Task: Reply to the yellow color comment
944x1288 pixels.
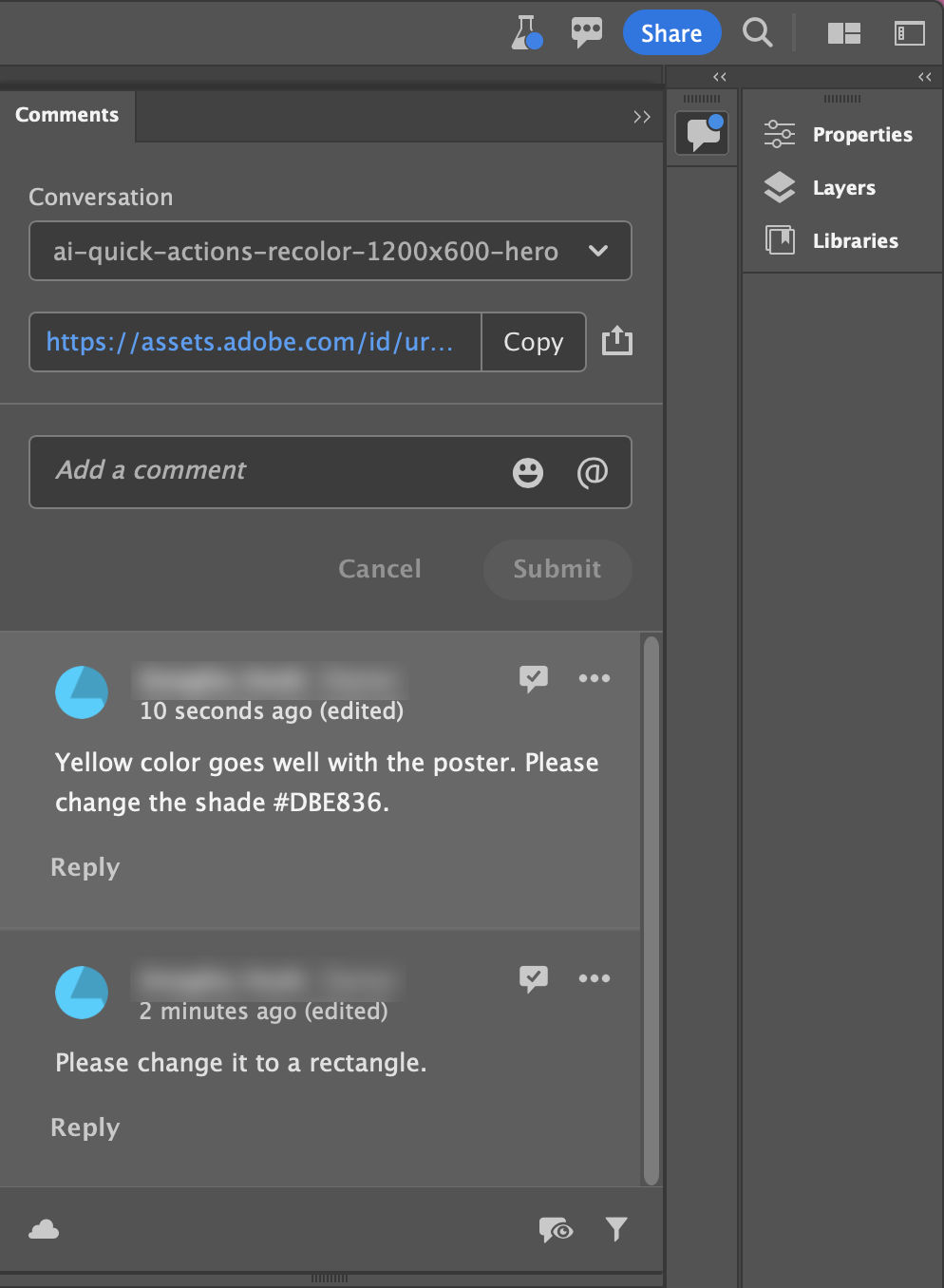Action: (x=85, y=866)
